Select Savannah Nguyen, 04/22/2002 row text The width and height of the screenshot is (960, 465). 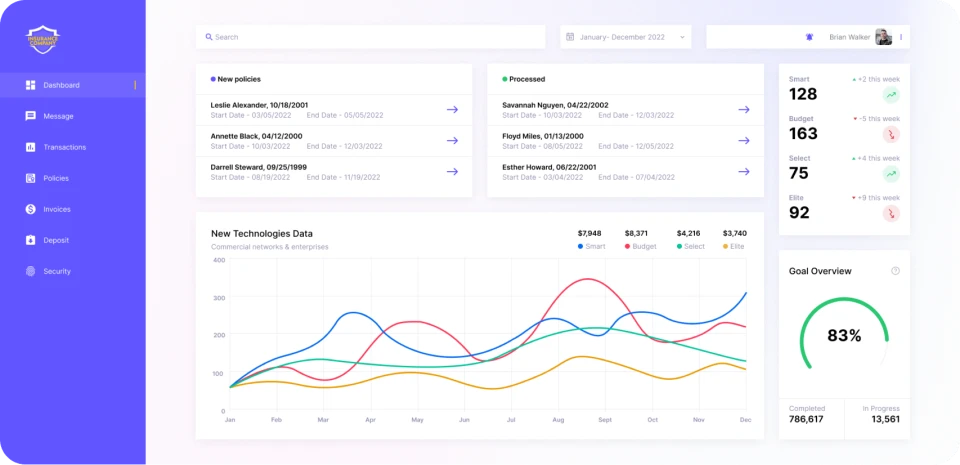tap(555, 105)
